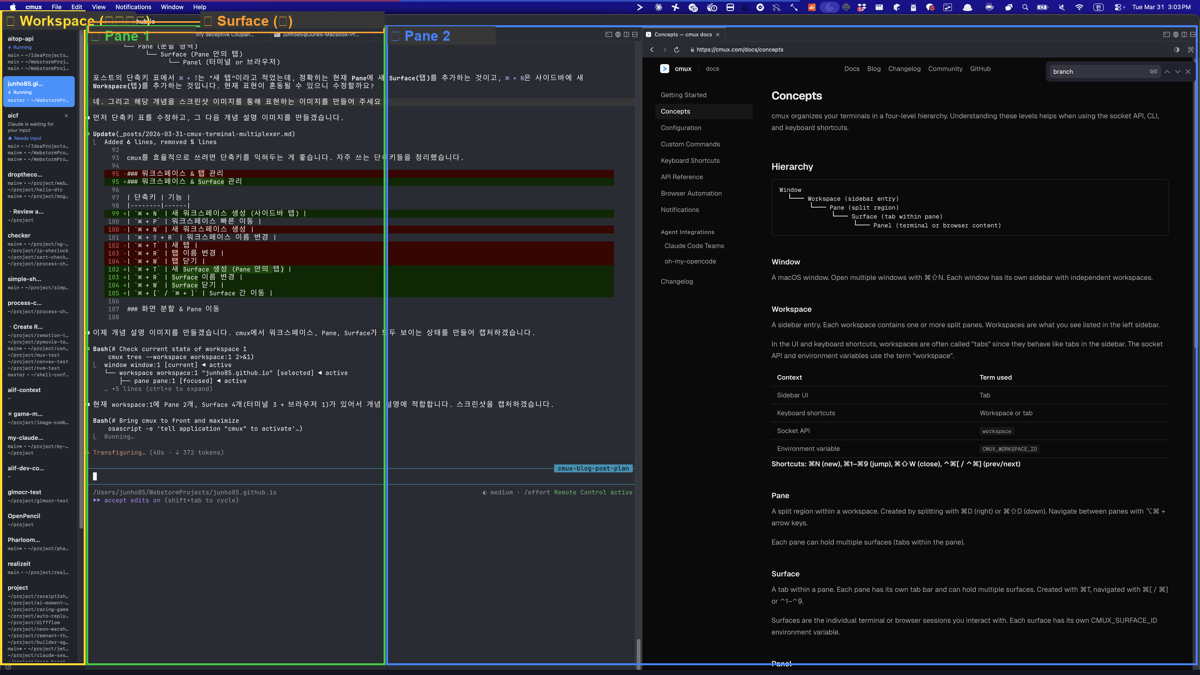Go back in the cmux browser pane

tap(652, 49)
